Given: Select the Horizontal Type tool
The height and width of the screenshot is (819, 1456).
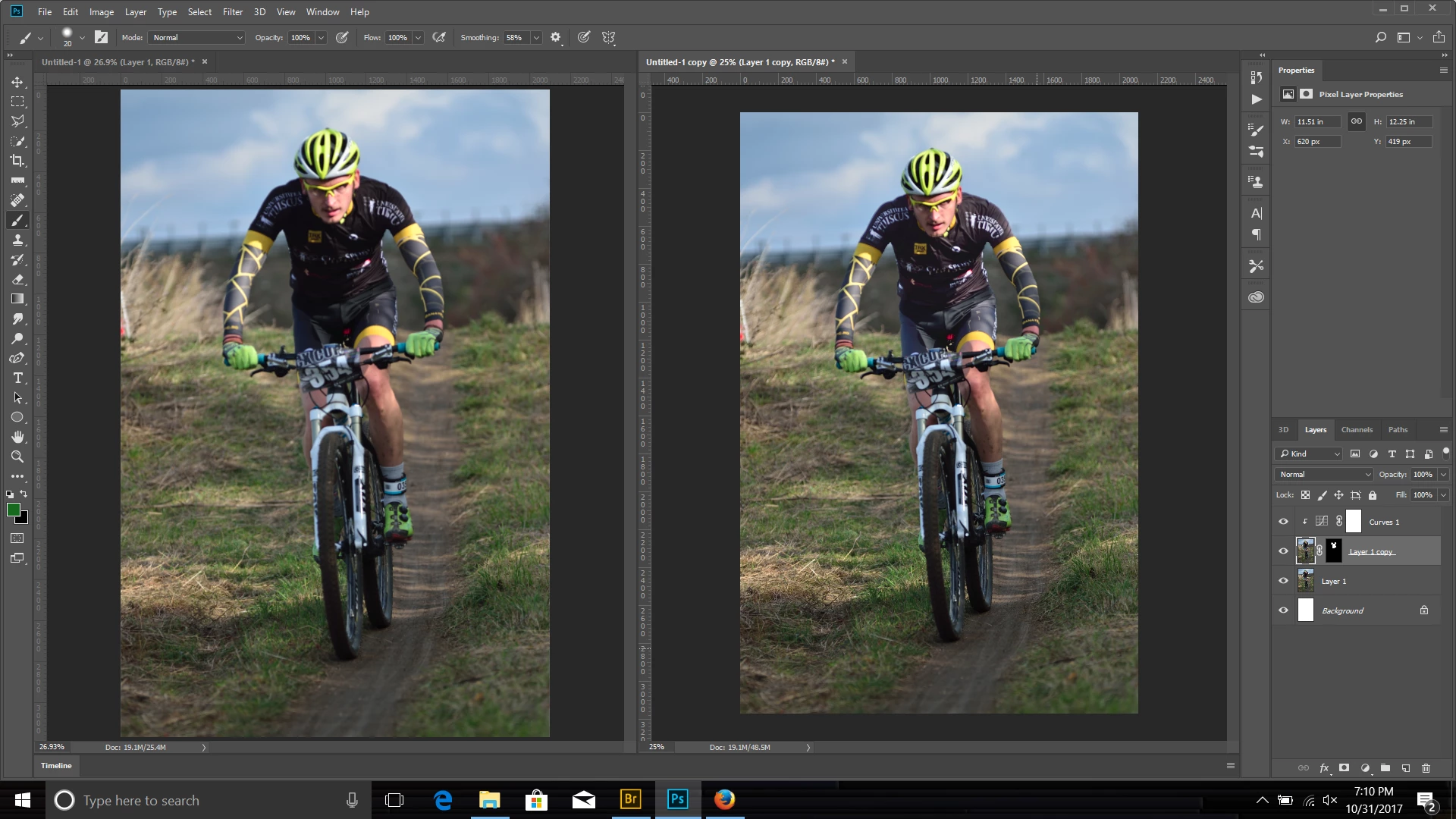Looking at the screenshot, I should tap(17, 378).
